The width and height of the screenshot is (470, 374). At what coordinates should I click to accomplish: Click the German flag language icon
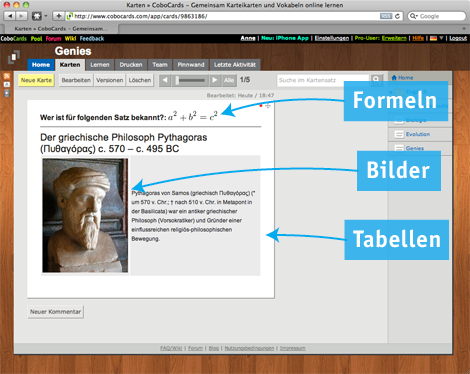point(433,38)
